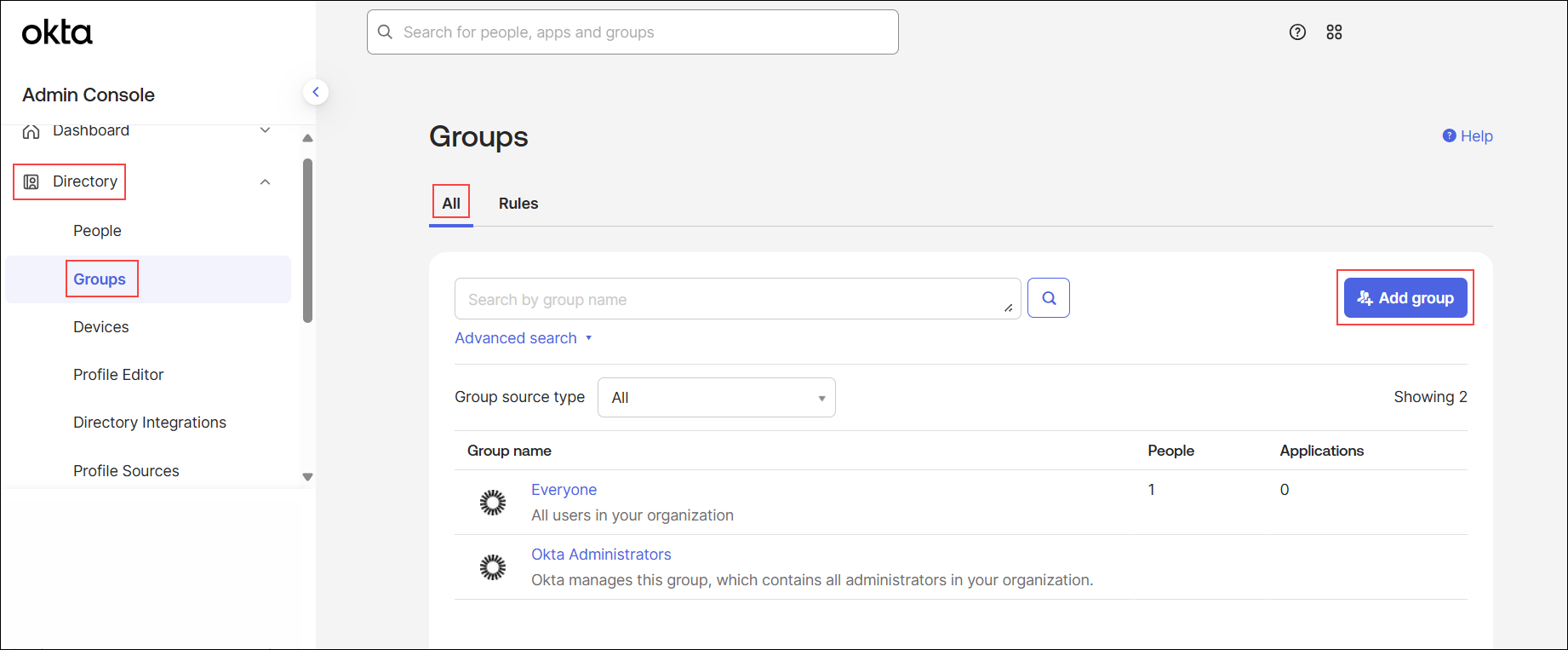Click the Admin Console heading
Image resolution: width=1568 pixels, height=650 pixels.
click(x=89, y=95)
